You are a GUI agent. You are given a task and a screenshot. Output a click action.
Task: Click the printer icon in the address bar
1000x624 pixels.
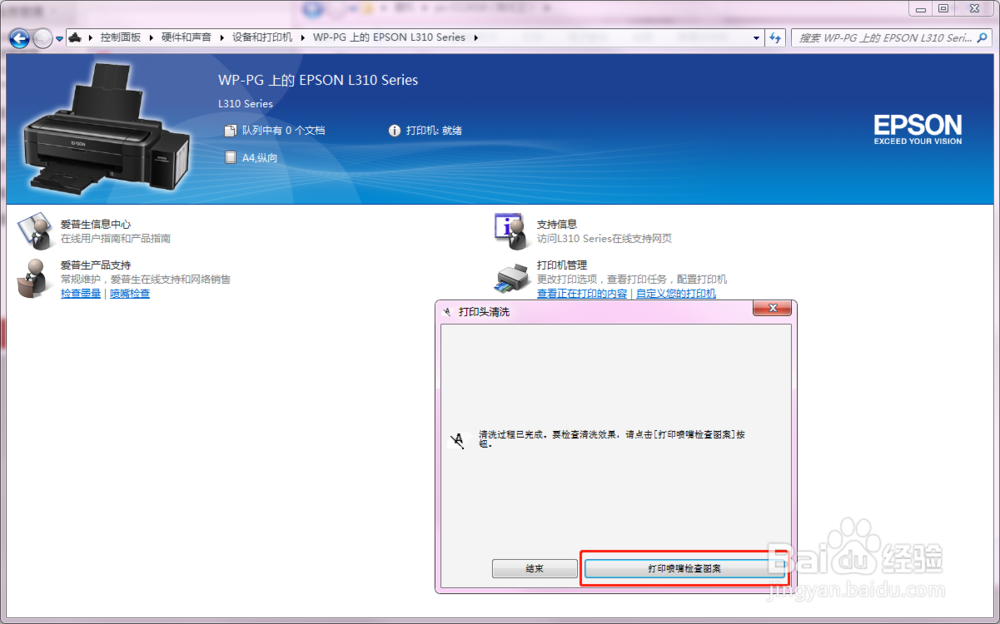pos(75,38)
